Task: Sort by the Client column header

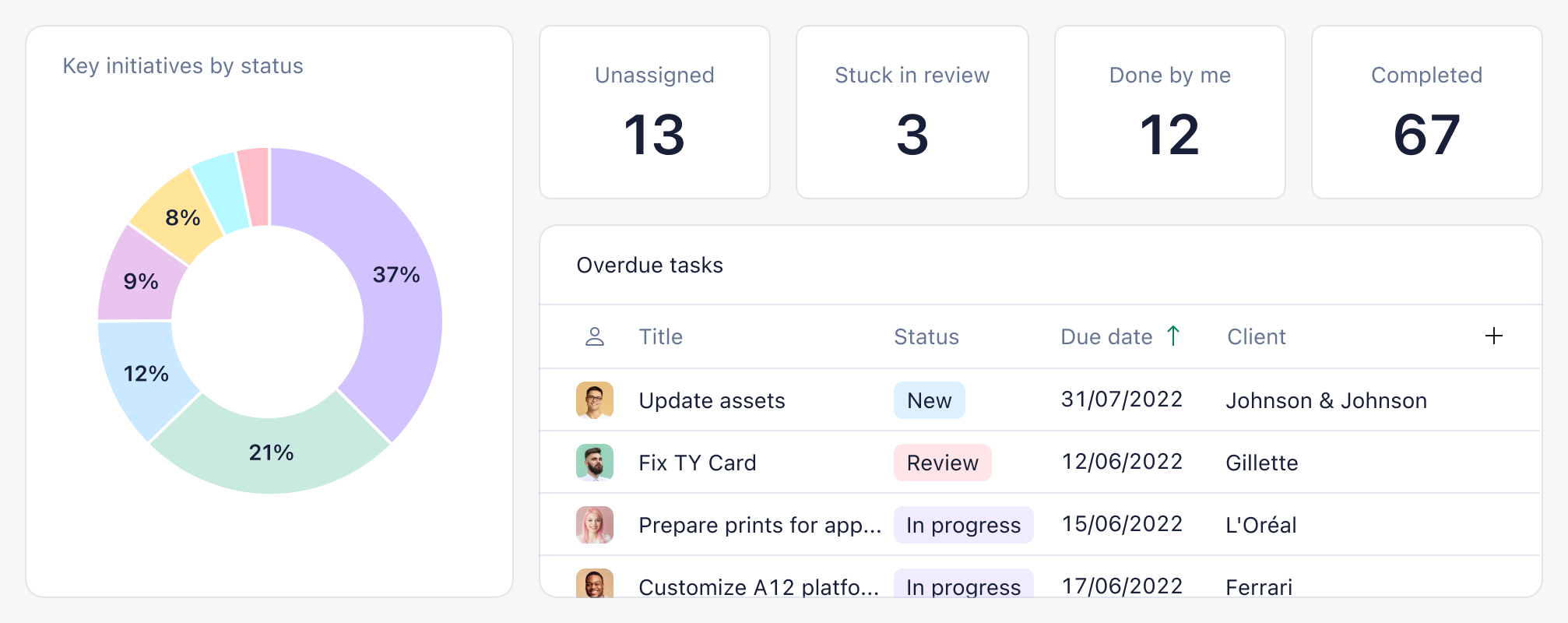Action: point(1257,336)
